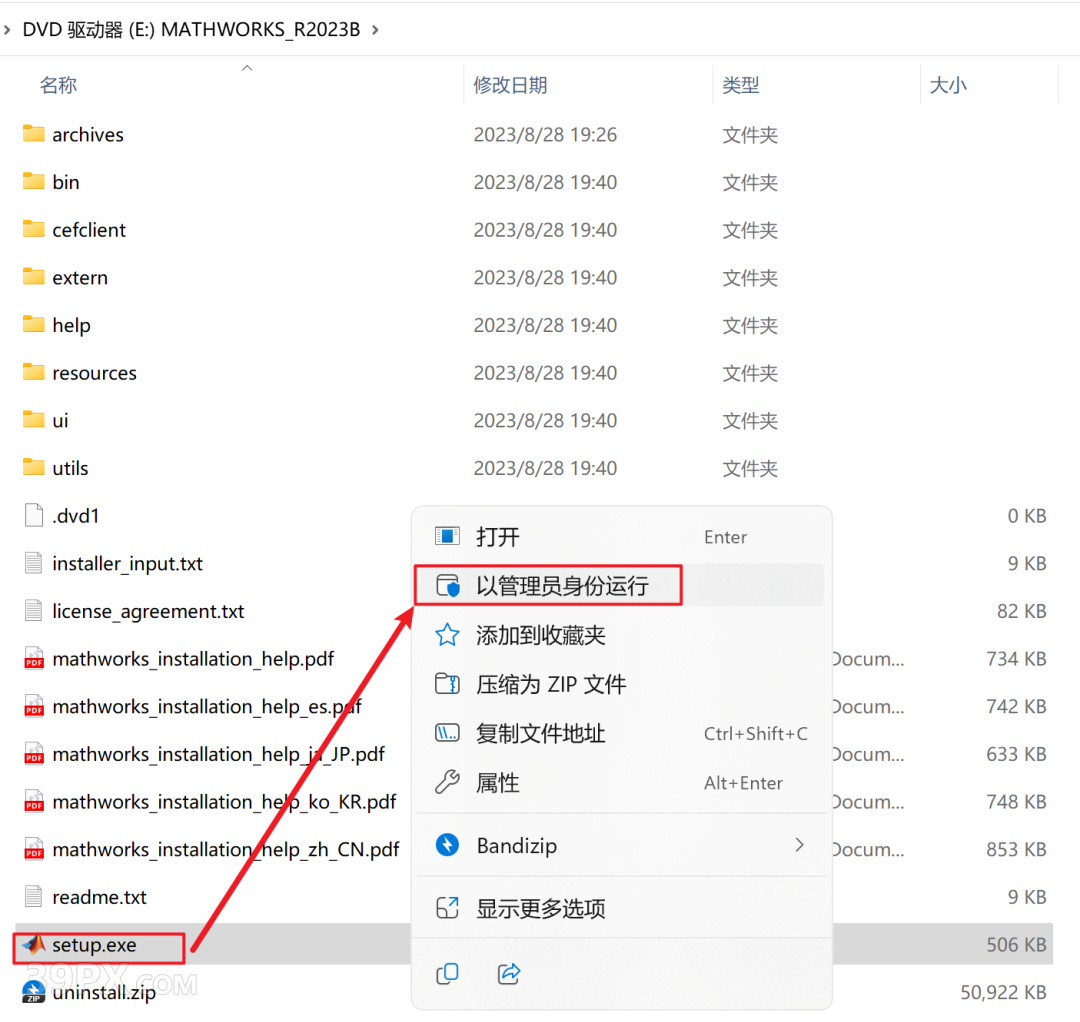Sort by 名称 column header

pyautogui.click(x=58, y=85)
